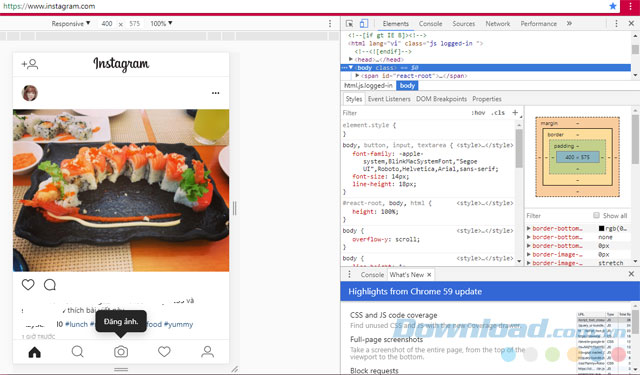Select html.js.logged-in breadcrumb
Viewport: 640px width, 375px height.
(x=368, y=86)
